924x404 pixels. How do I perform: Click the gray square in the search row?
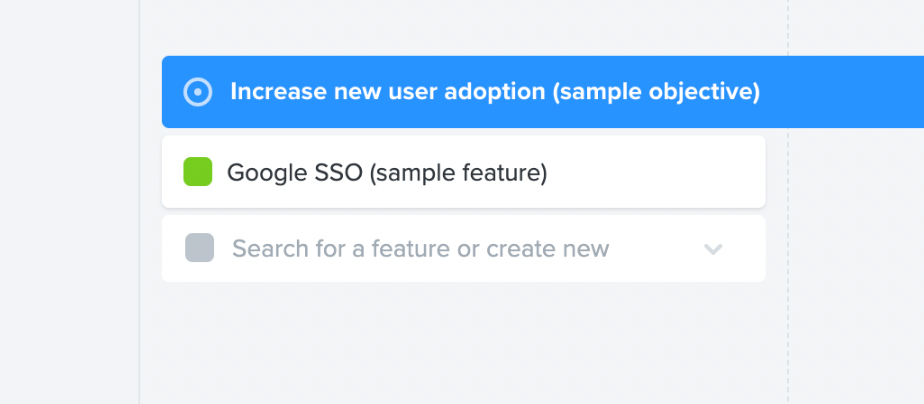click(x=200, y=248)
